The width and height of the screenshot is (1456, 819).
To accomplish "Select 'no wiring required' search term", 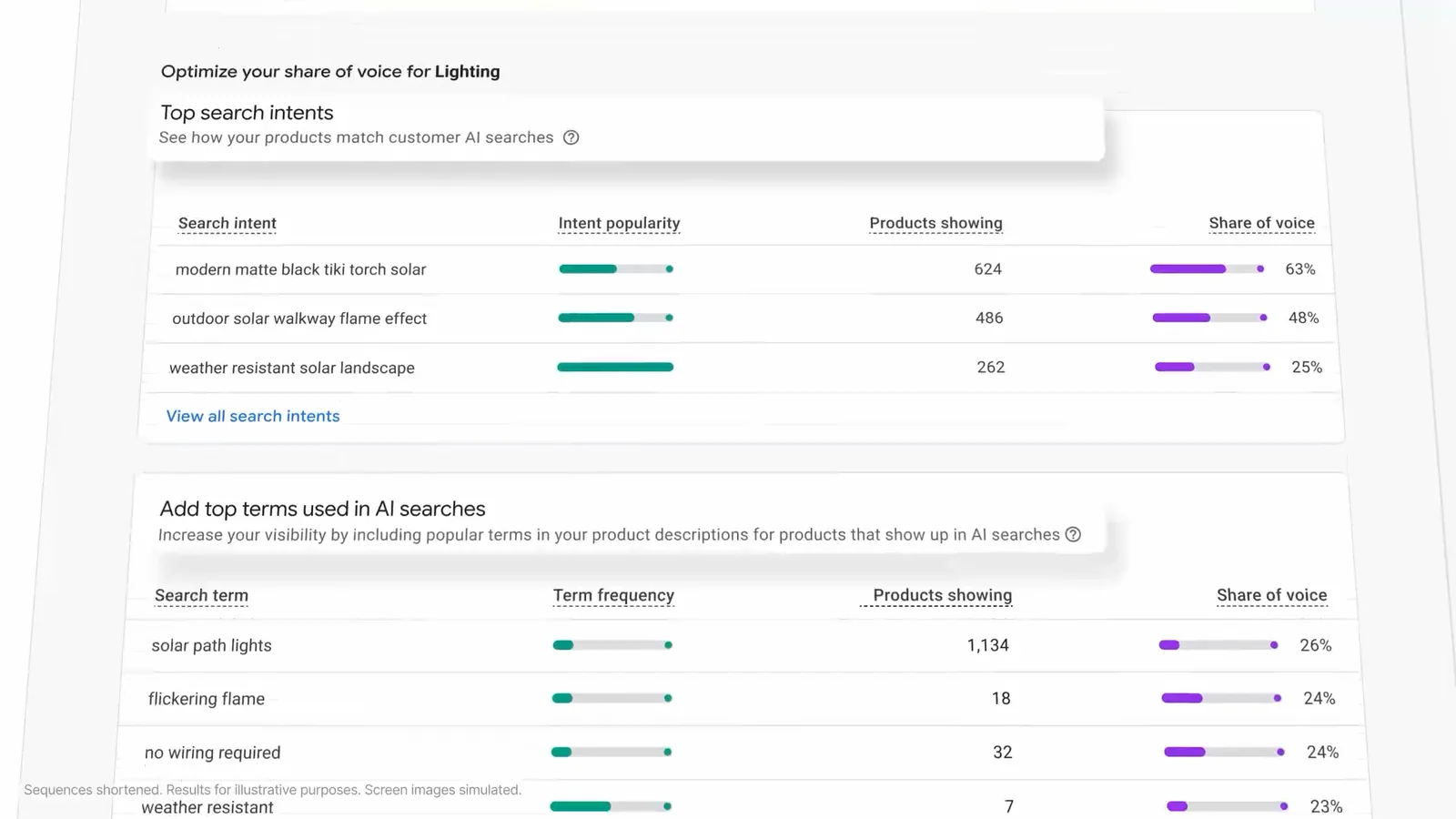I will [212, 753].
